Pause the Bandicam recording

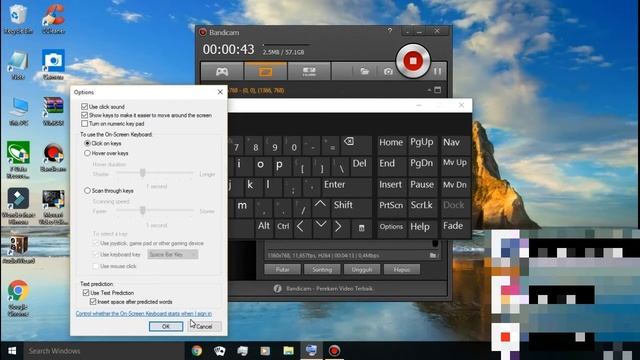(x=437, y=71)
